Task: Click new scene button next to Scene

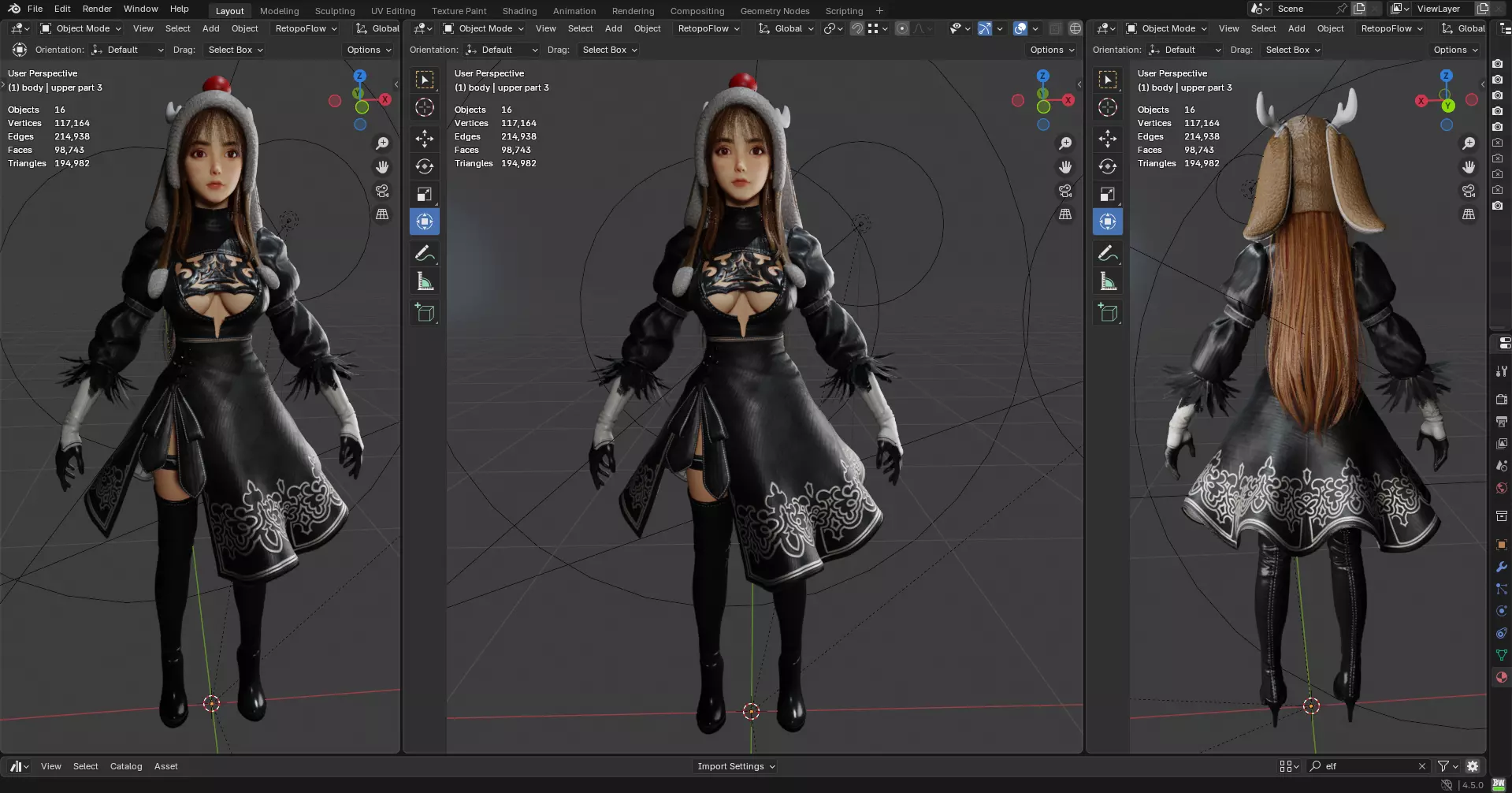Action: 1359,9
